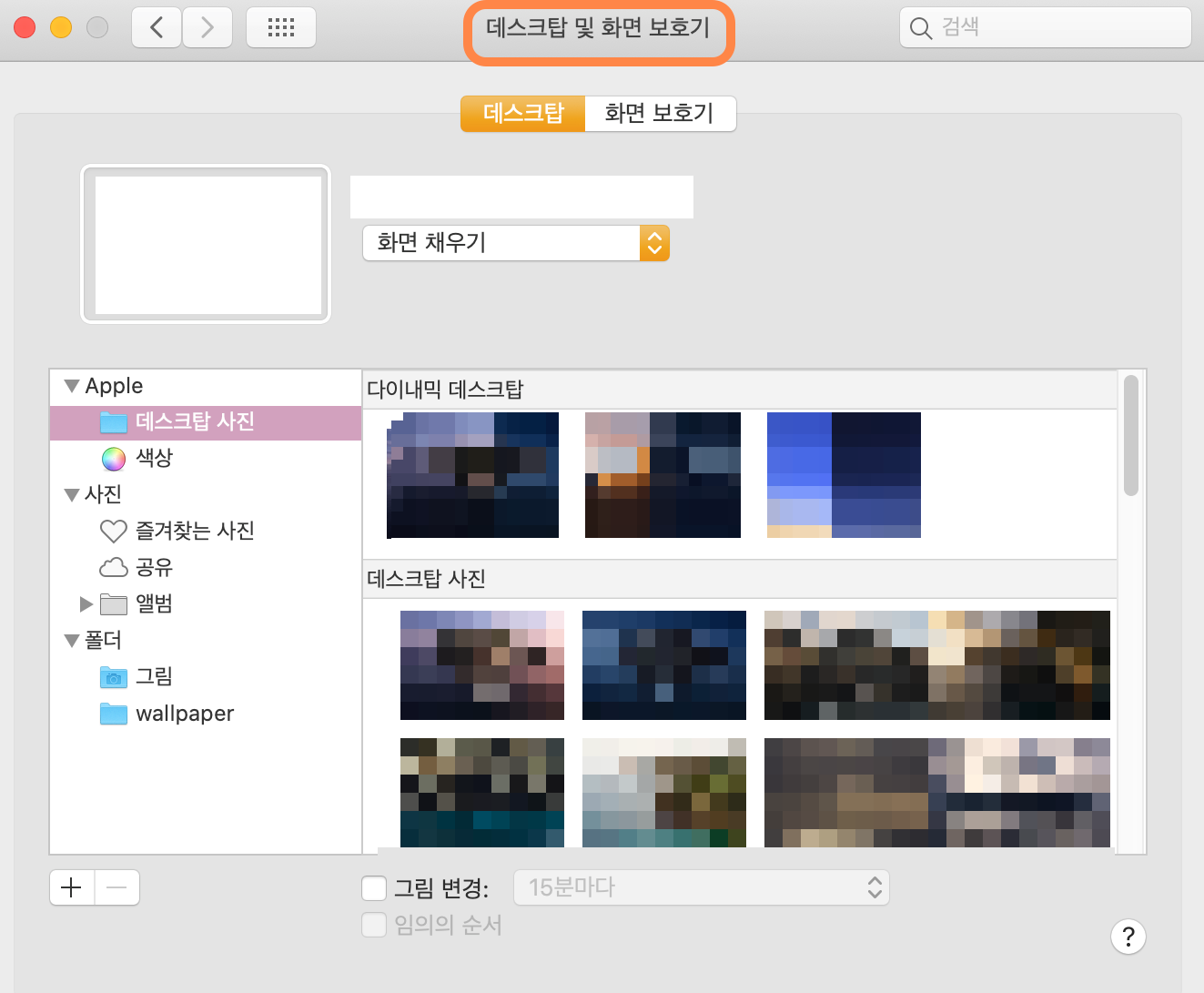Click the 검색 search field
Viewport: 1204px width, 993px height.
(x=1045, y=27)
